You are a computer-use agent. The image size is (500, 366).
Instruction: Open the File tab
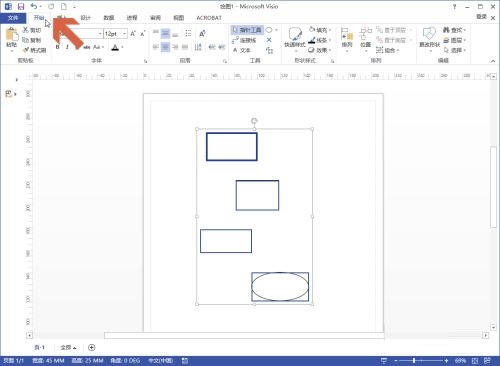click(x=13, y=18)
